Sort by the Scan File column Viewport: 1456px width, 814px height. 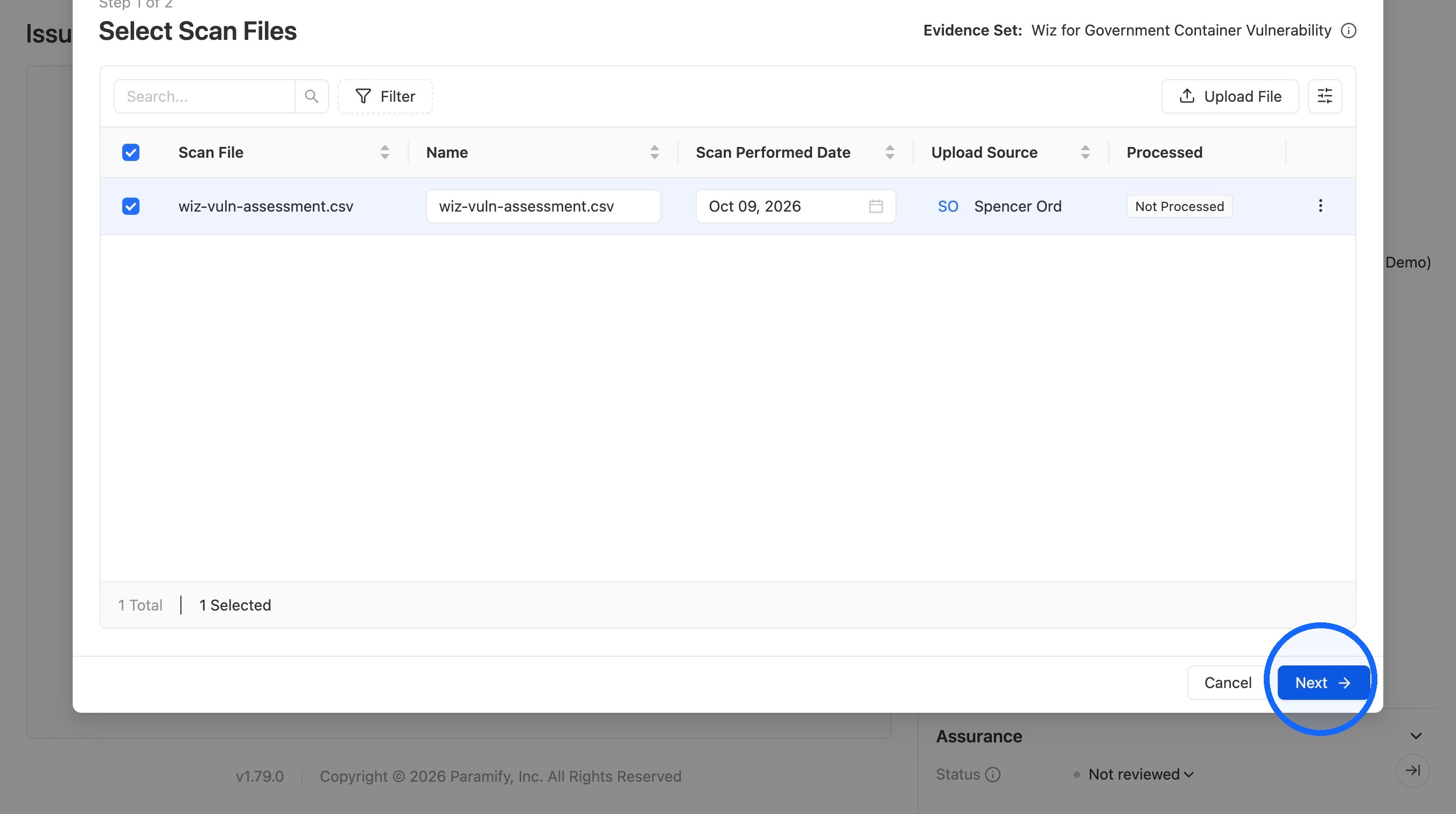(384, 152)
